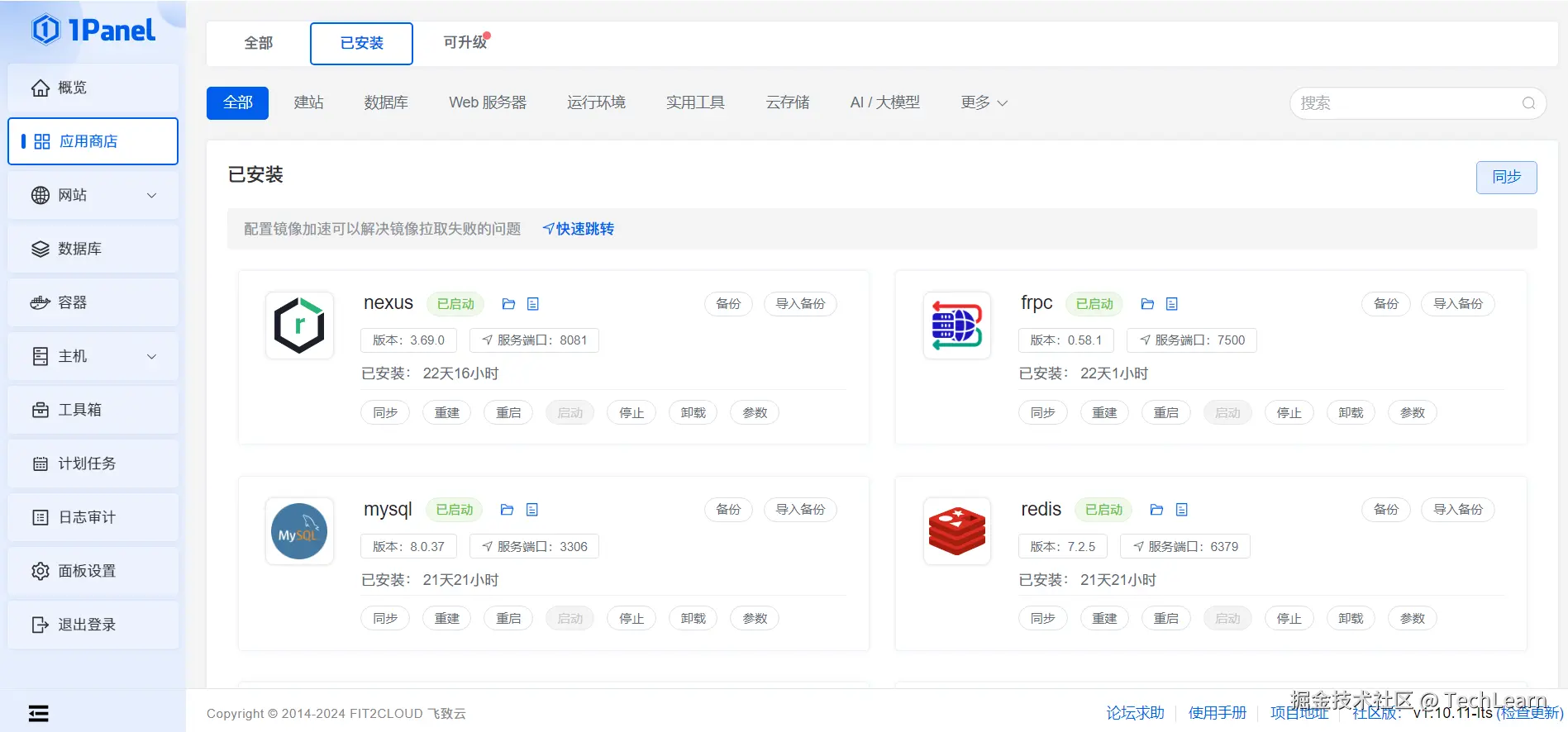The width and height of the screenshot is (1568, 732).
Task: Filter apps by 云存储 category
Action: [x=787, y=102]
